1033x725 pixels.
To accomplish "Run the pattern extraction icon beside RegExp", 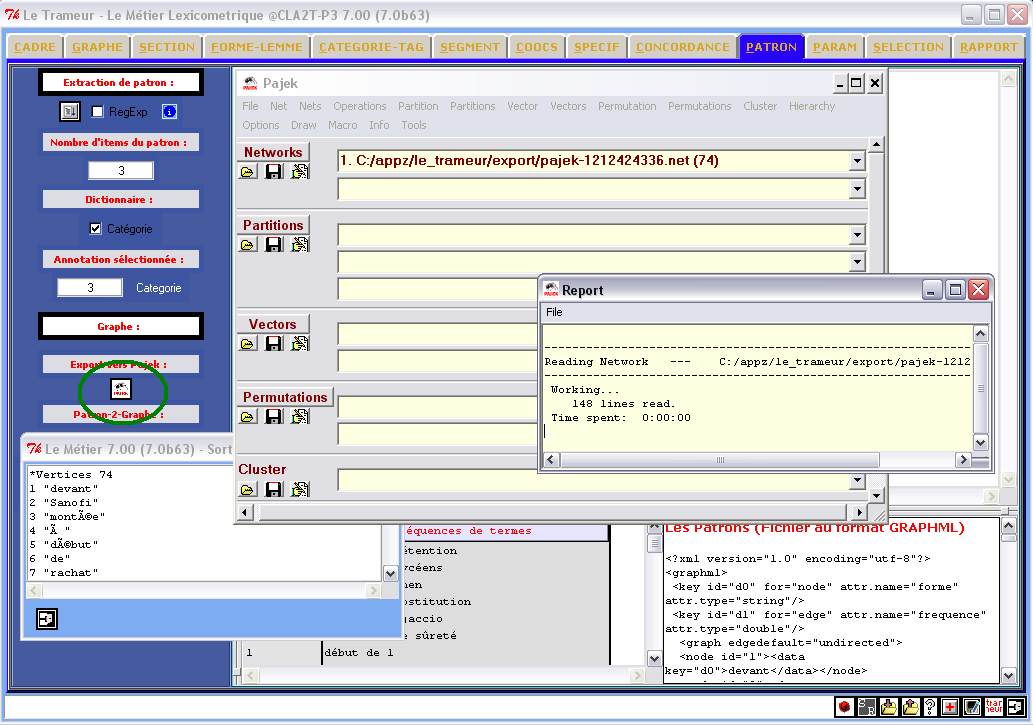I will click(x=70, y=111).
